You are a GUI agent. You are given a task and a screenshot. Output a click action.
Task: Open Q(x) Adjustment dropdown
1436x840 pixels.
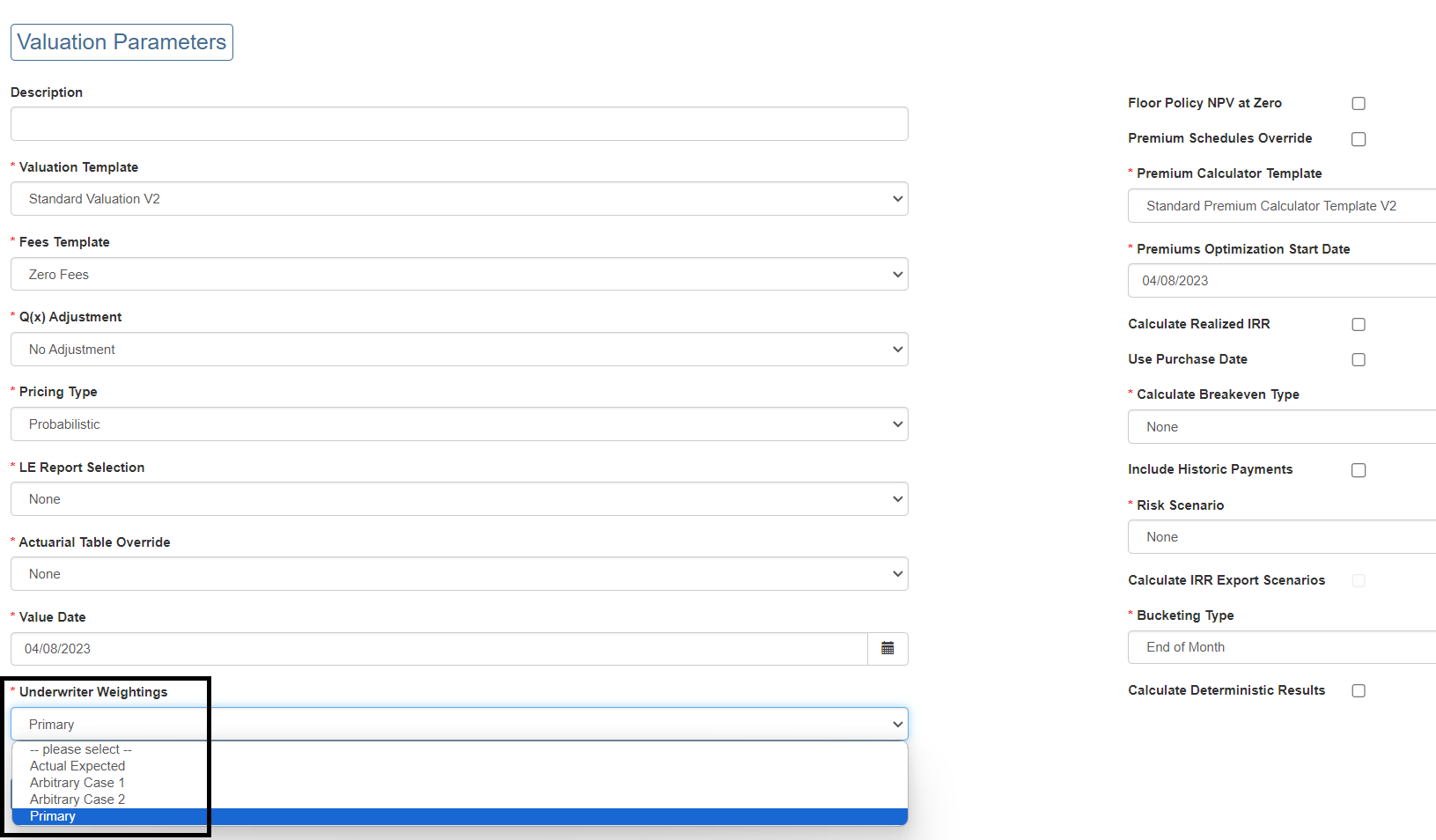pyautogui.click(x=459, y=350)
